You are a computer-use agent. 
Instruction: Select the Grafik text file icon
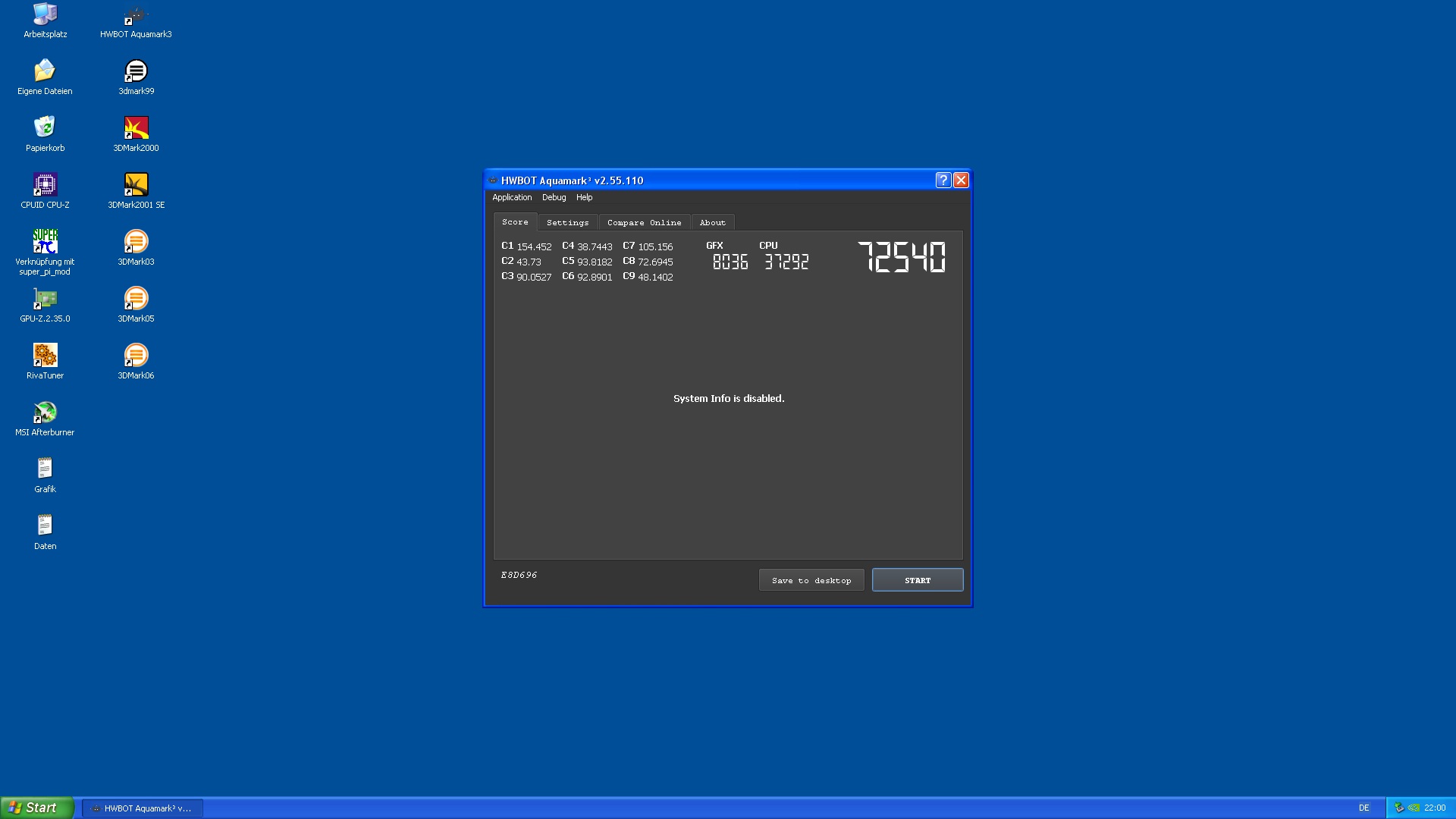point(45,475)
